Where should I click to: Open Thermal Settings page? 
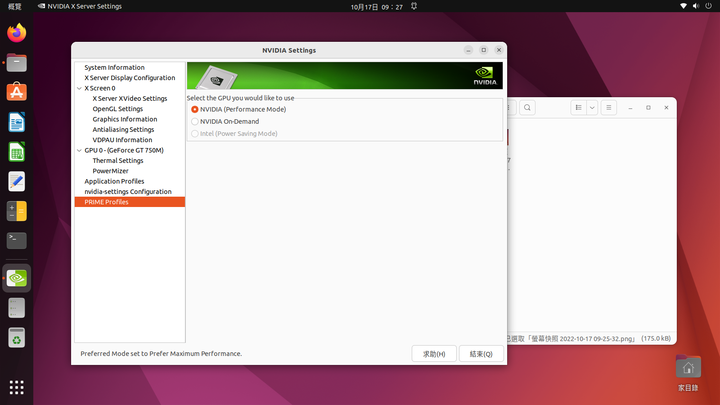pyautogui.click(x=118, y=160)
